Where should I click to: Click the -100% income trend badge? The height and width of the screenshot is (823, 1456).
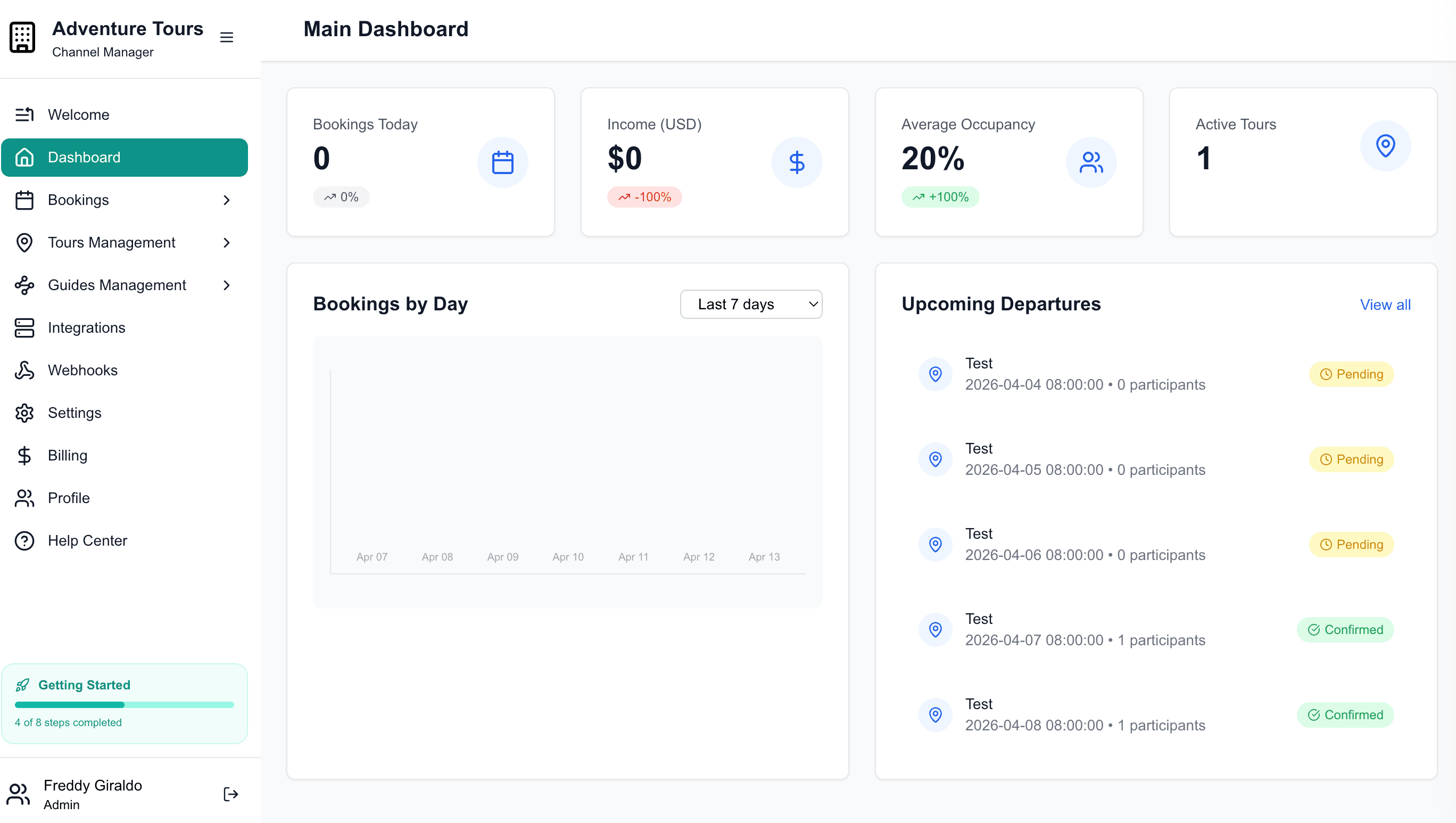tap(644, 197)
